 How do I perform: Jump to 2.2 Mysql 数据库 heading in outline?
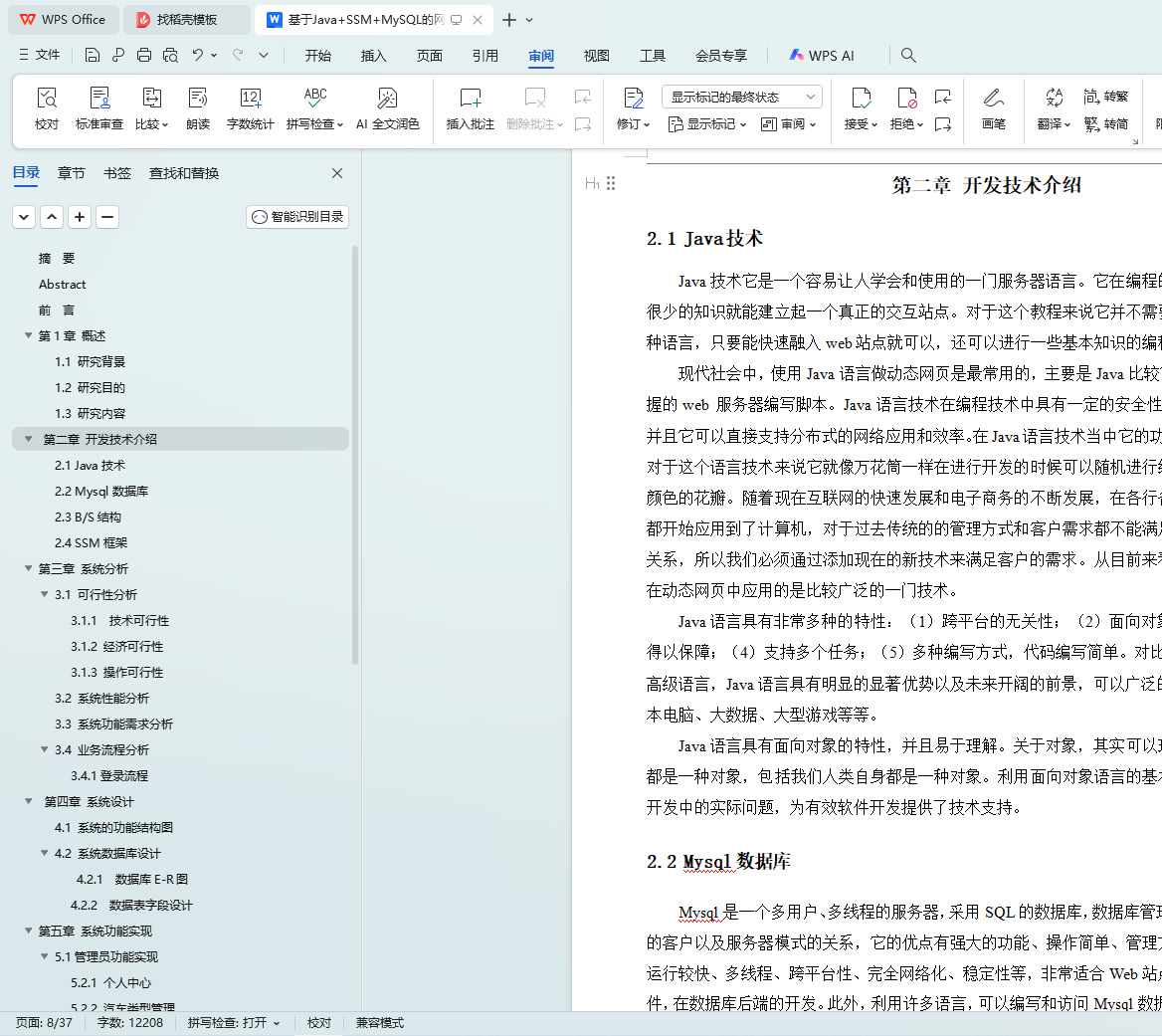101,492
